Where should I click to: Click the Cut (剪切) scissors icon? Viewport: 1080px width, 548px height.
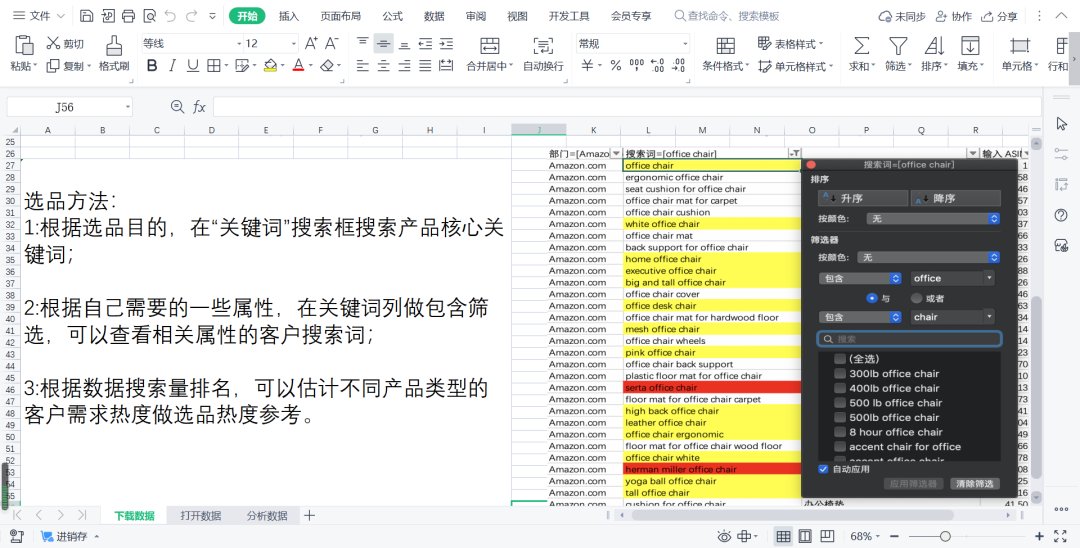pos(53,43)
